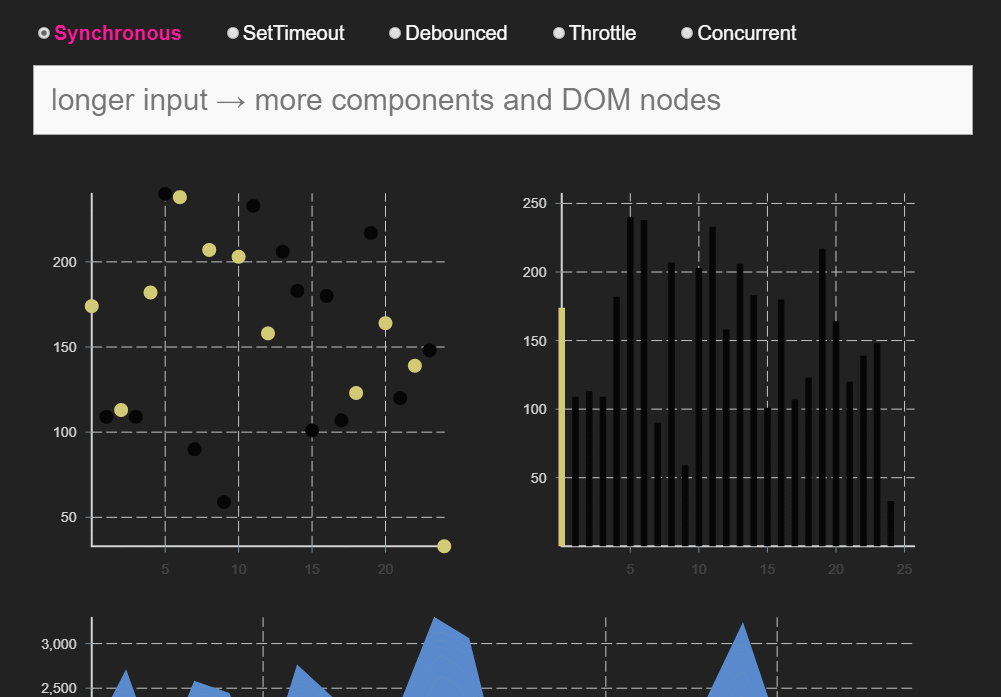Choose the Debounced radio option
This screenshot has height=697, width=1001.
(x=395, y=33)
